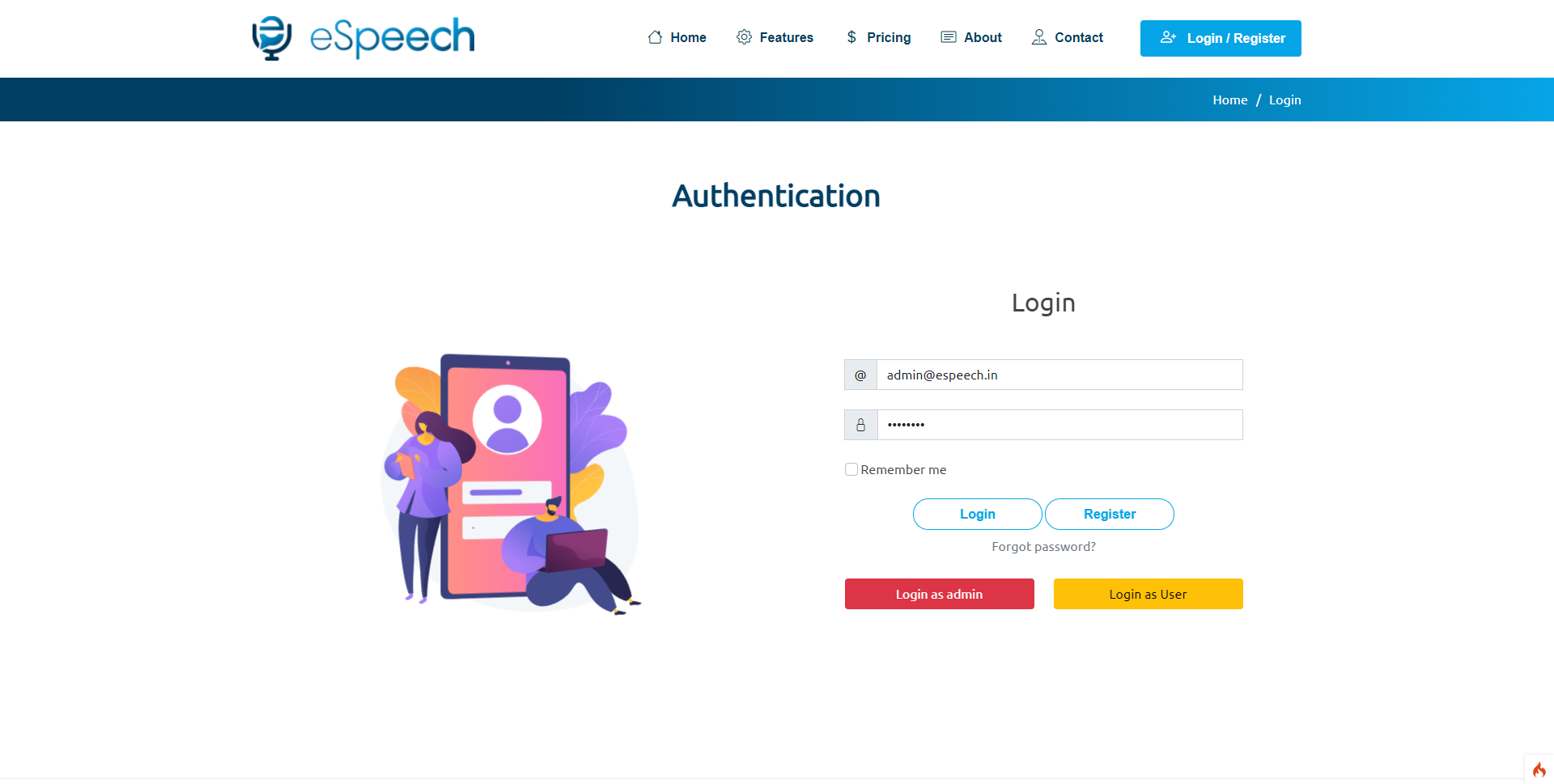This screenshot has height=784, width=1554.
Task: Open the Forgot password? link
Action: 1044,547
